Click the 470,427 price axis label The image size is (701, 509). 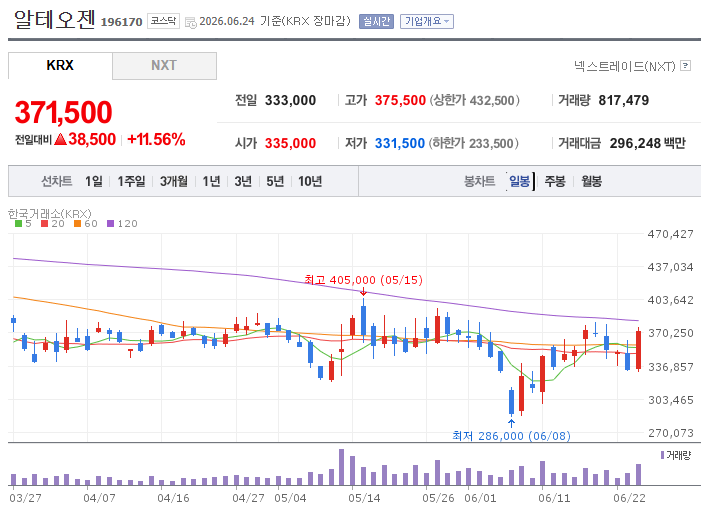(671, 234)
